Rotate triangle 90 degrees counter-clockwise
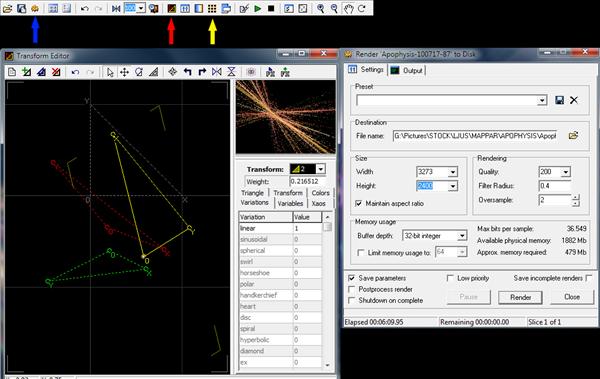Screen dimensions: 600x379 [188, 72]
